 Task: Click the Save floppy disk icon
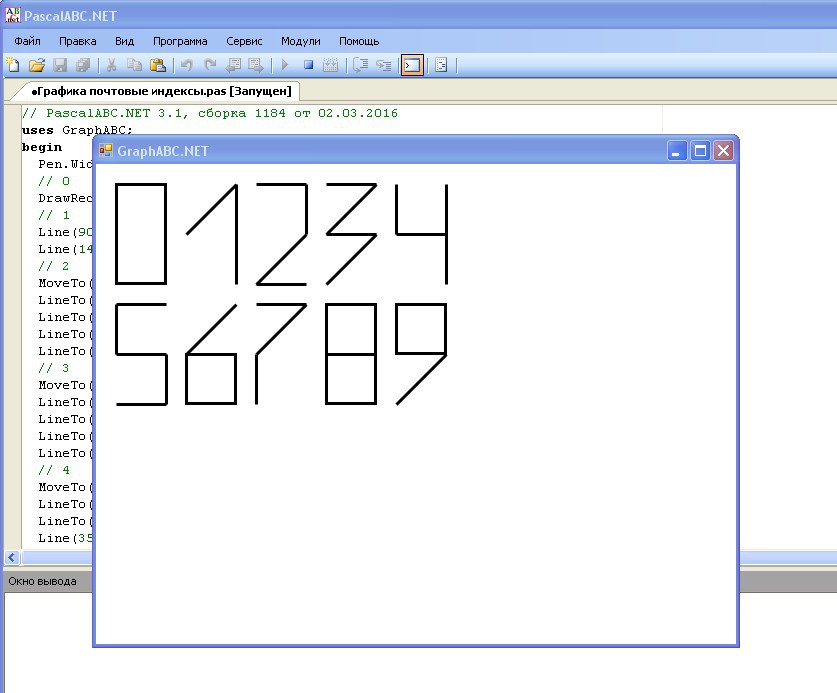click(x=60, y=66)
